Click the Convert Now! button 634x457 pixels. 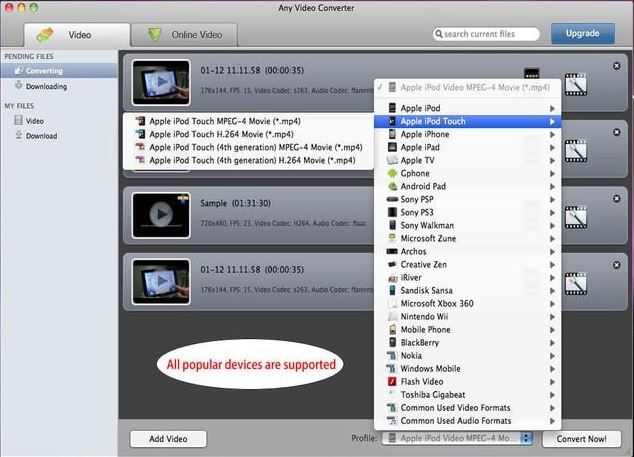point(581,439)
